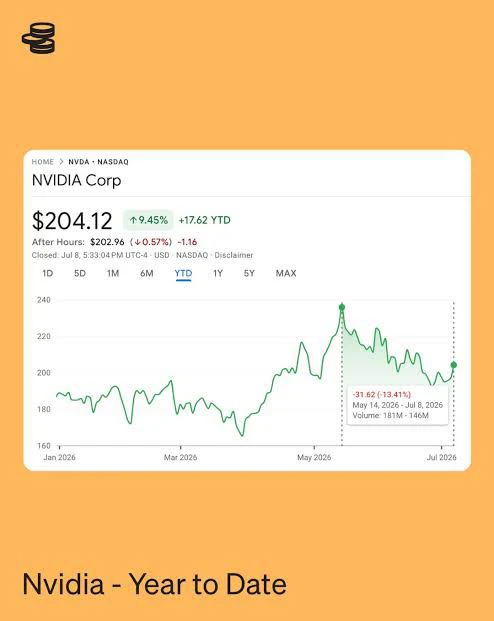494x621 pixels.
Task: Choose the 1Y range tab
Action: pyautogui.click(x=218, y=273)
